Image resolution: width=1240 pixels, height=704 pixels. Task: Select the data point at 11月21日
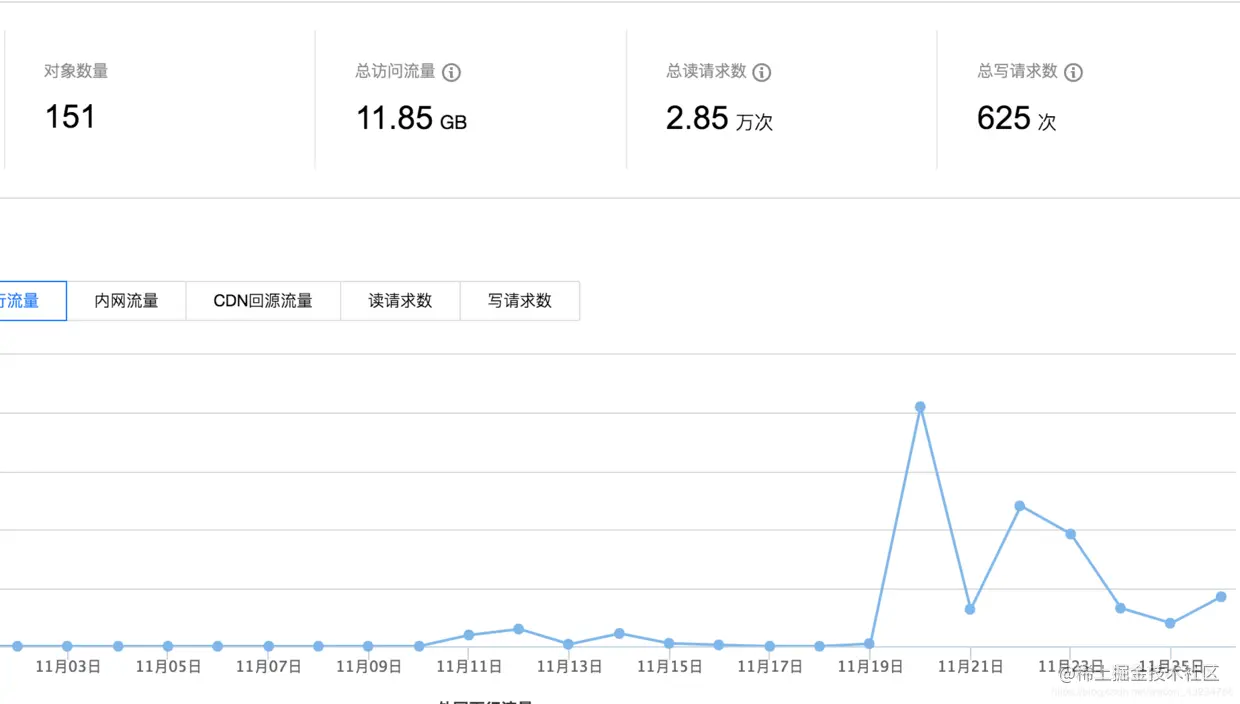(970, 608)
